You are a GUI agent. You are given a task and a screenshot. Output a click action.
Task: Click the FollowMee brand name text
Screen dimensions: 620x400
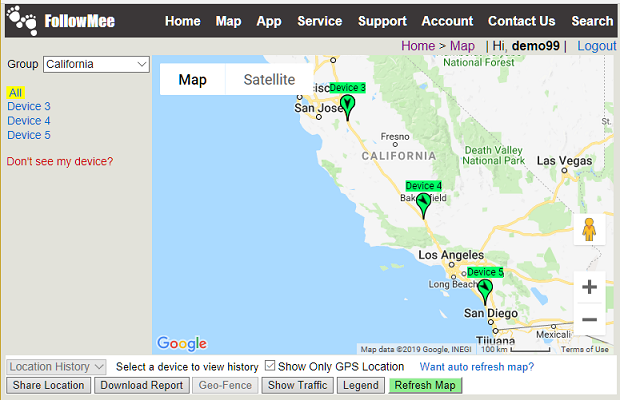pos(79,21)
